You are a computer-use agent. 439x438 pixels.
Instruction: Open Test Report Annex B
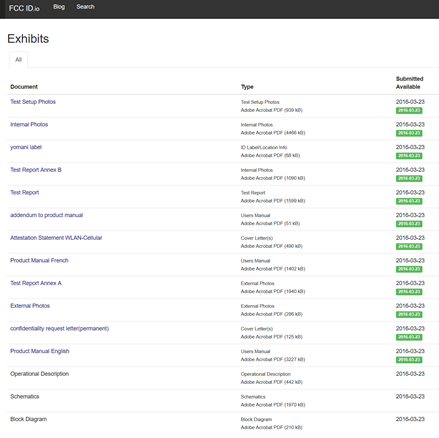click(x=36, y=170)
